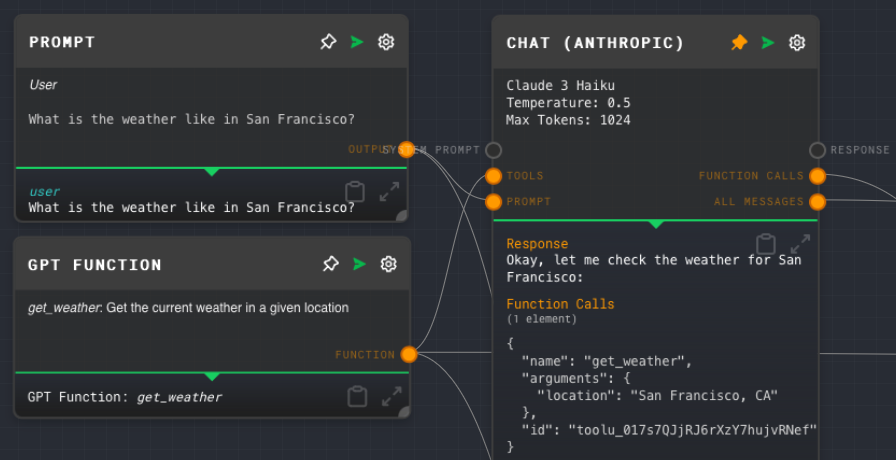Copy Prompt node output to clipboard
896x460 pixels.
click(x=355, y=191)
